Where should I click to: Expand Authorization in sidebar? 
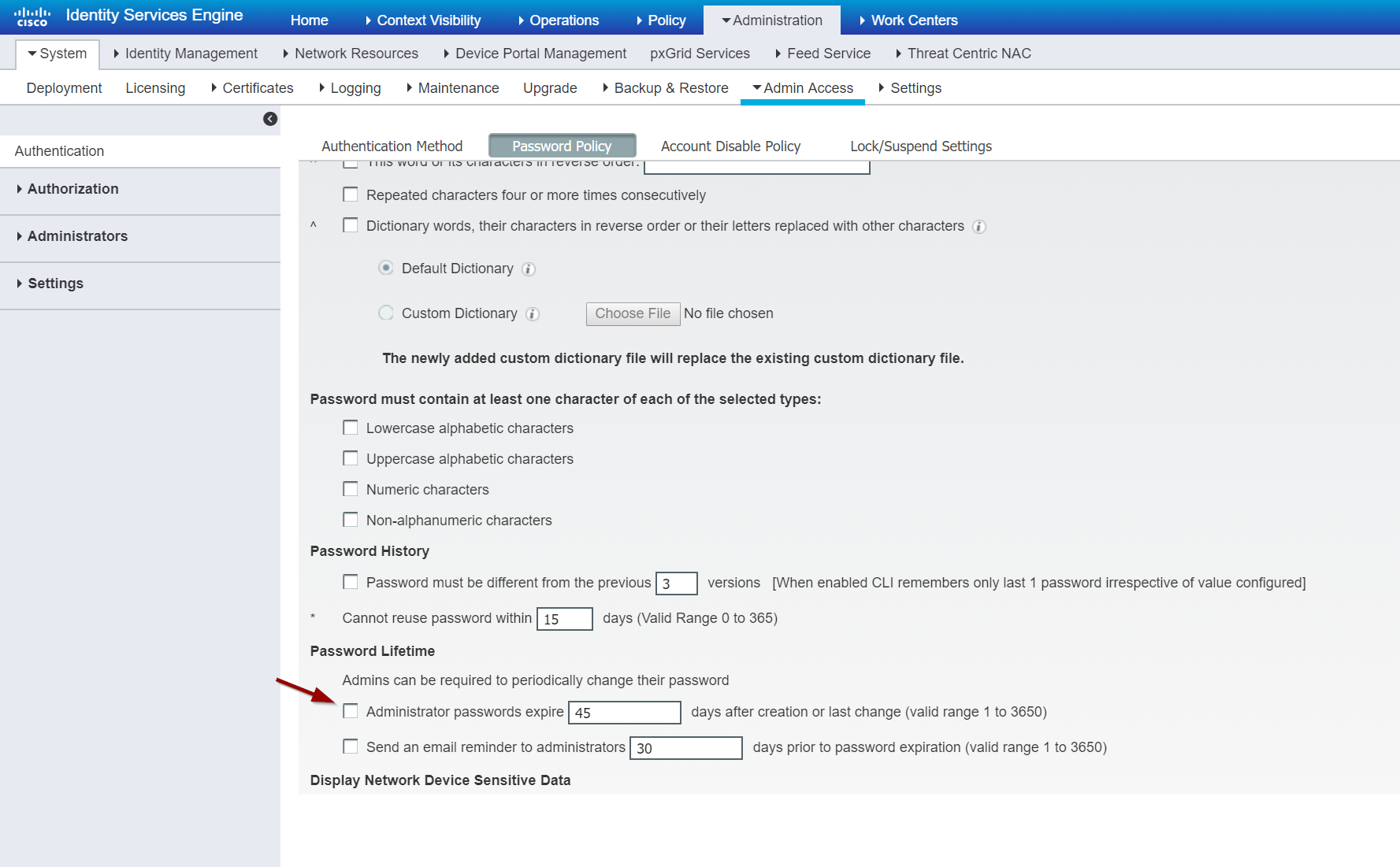pyautogui.click(x=68, y=189)
